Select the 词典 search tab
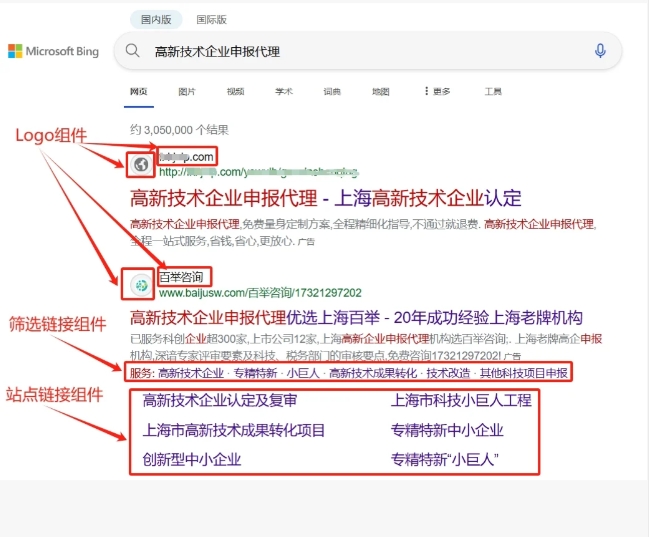The width and height of the screenshot is (650, 537). coord(332,91)
